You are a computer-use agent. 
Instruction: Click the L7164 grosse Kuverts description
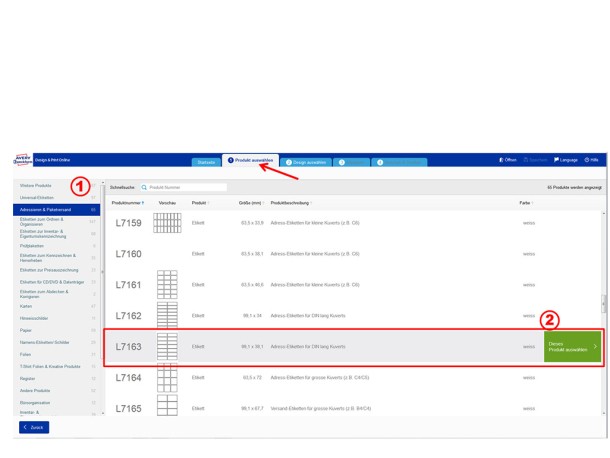(320, 377)
